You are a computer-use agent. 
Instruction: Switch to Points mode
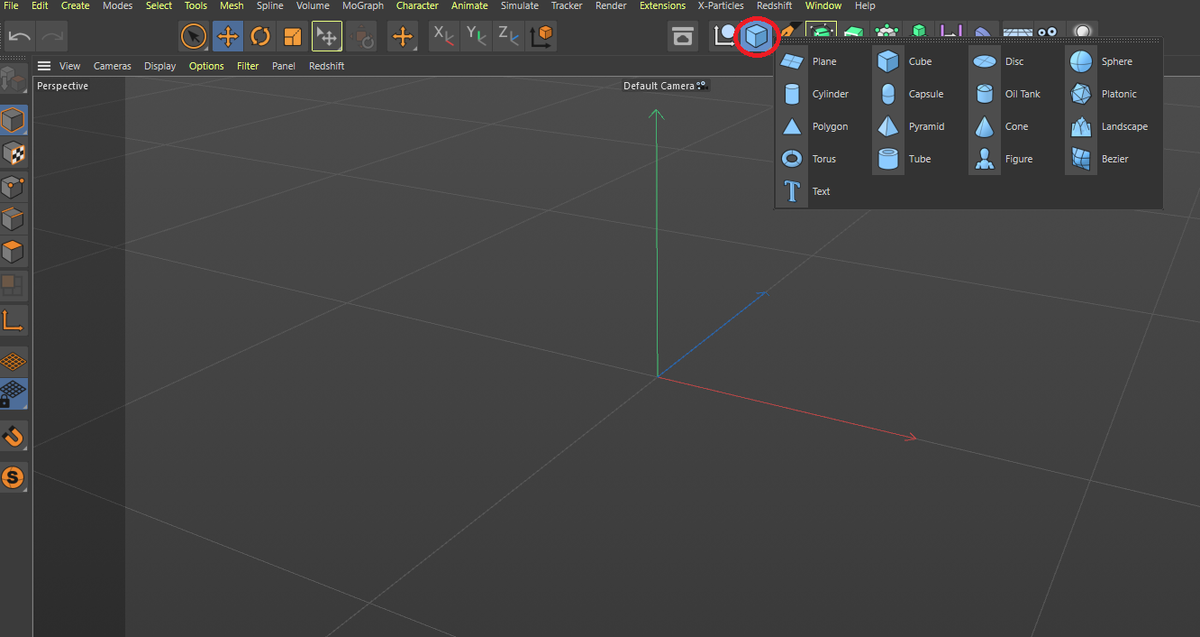click(13, 187)
